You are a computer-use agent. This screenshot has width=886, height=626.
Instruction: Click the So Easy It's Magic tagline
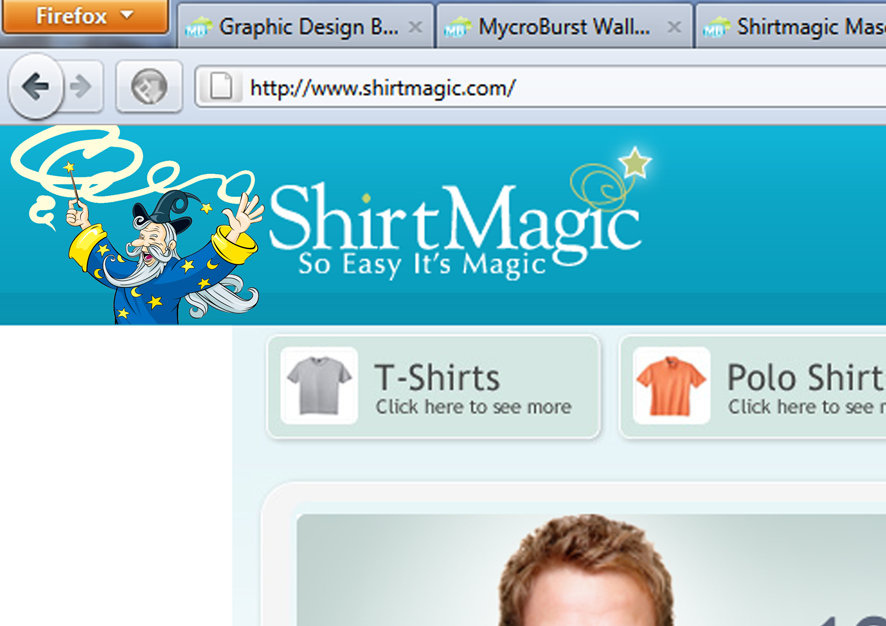(422, 264)
